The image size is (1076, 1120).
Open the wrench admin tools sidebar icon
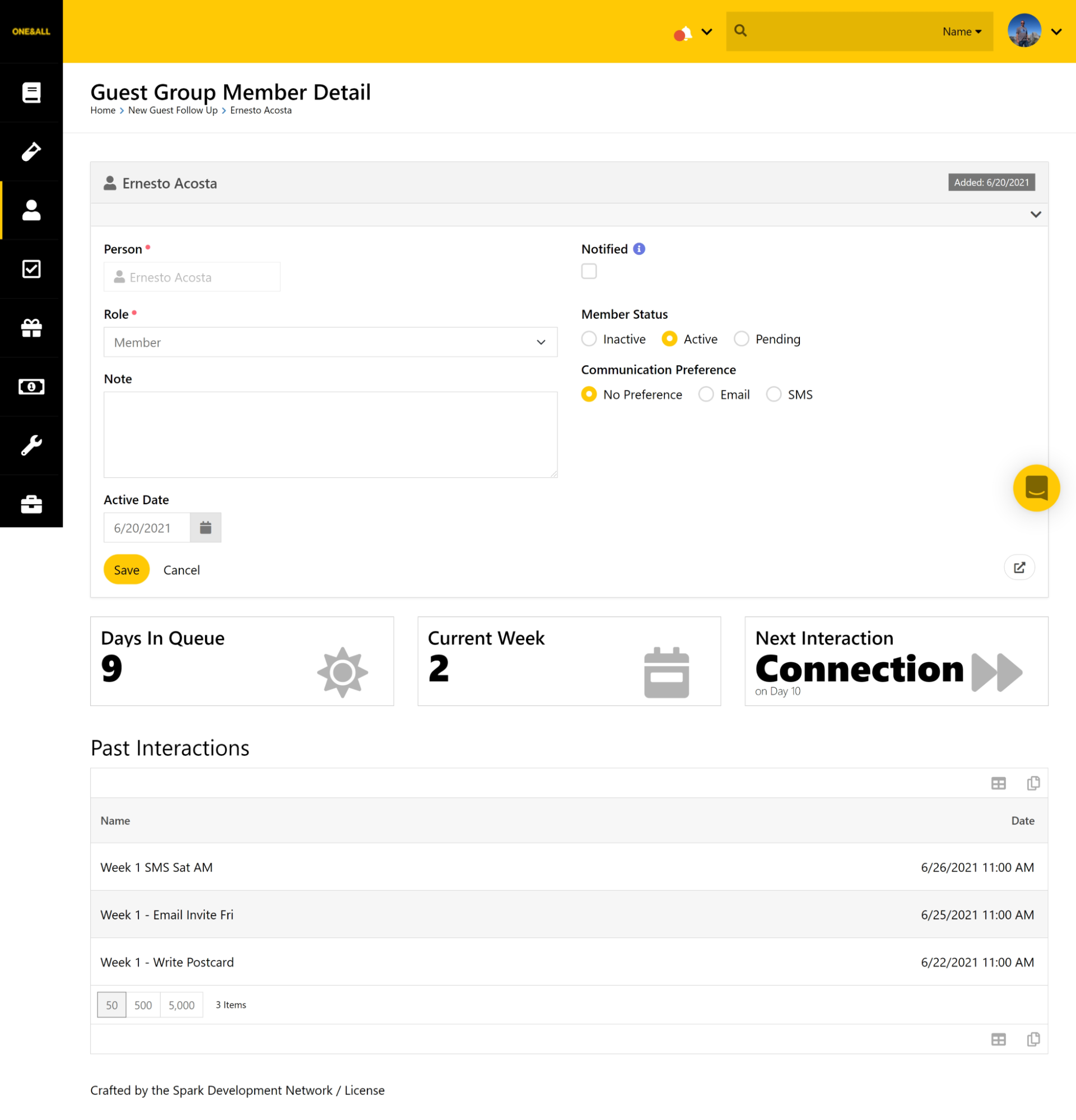click(x=31, y=446)
